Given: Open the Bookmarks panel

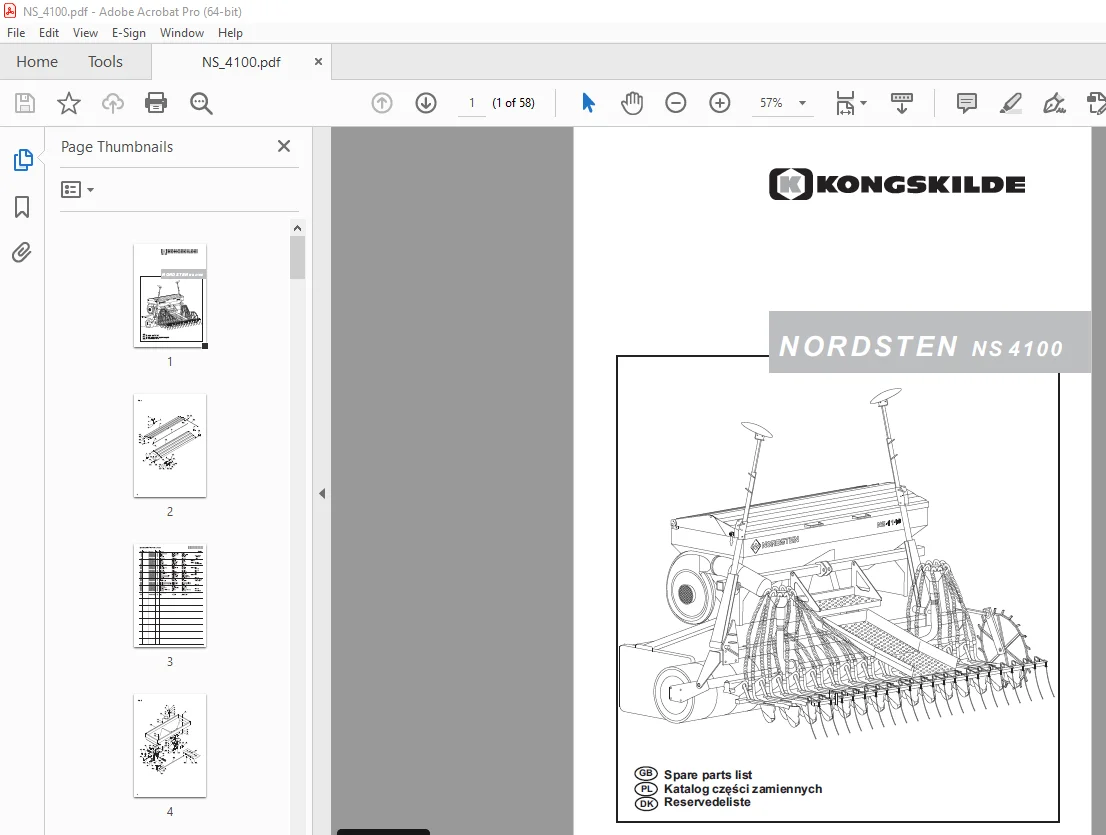Looking at the screenshot, I should point(22,207).
